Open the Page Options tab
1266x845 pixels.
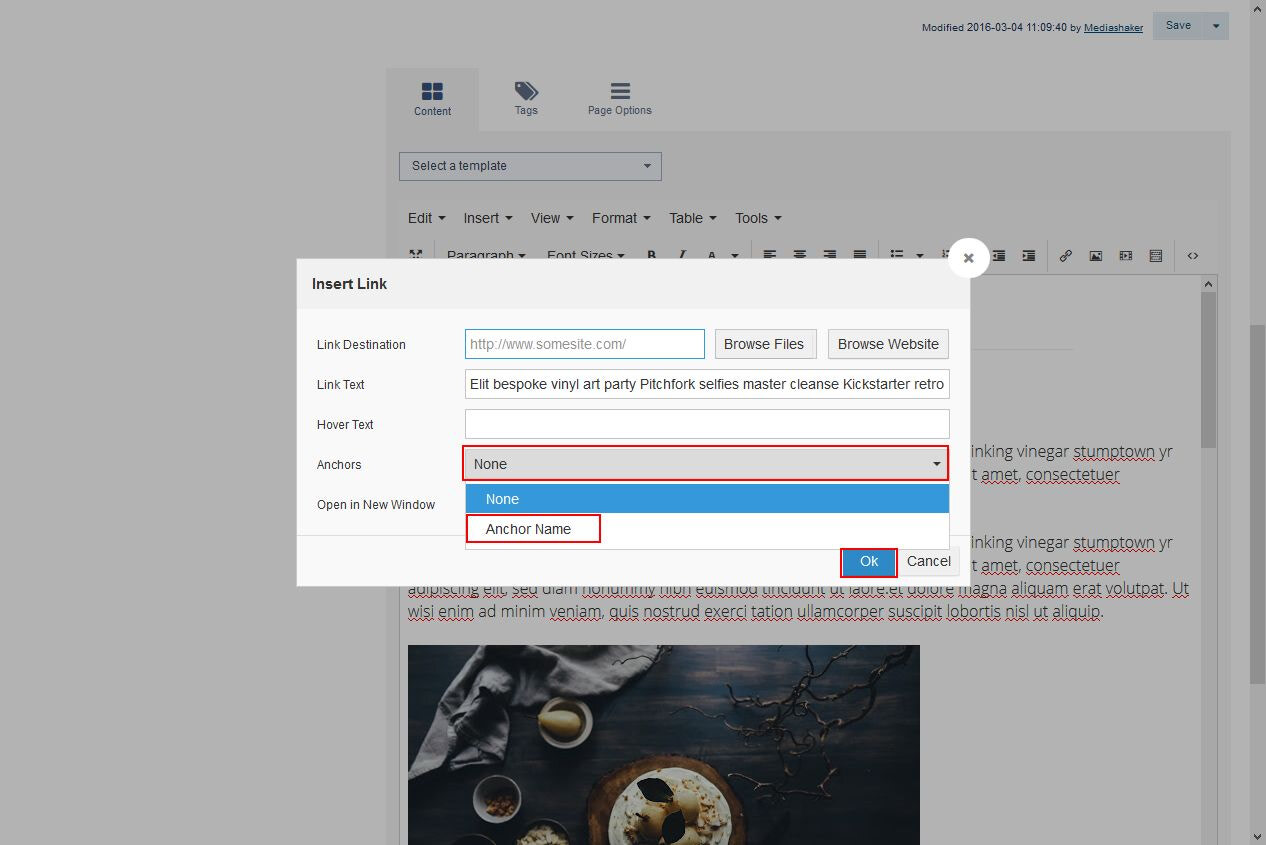(x=620, y=99)
